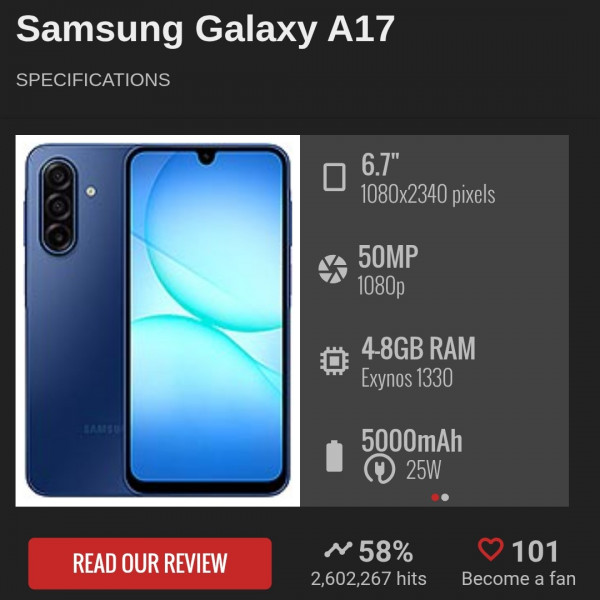Screen dimensions: 600x600
Task: Click the 2,602,267 hits counter
Action: [368, 579]
